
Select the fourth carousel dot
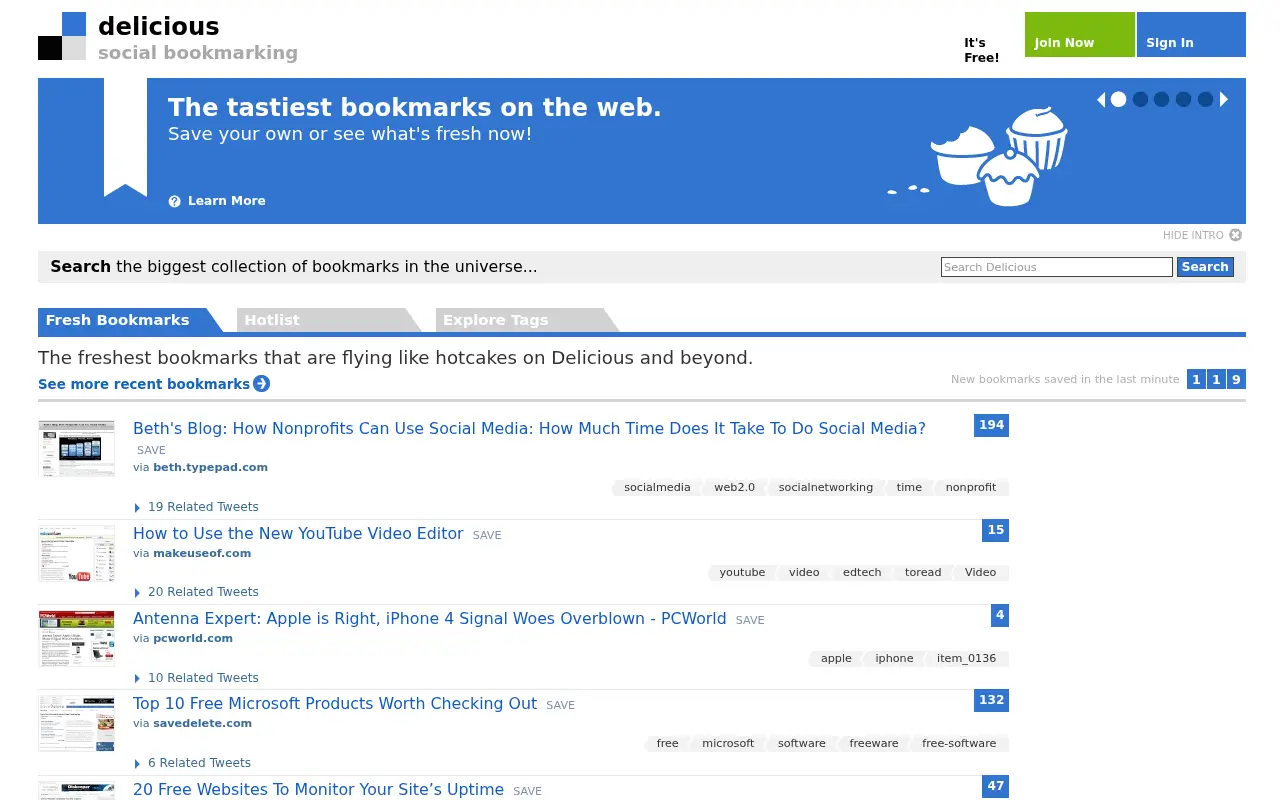[x=1184, y=99]
